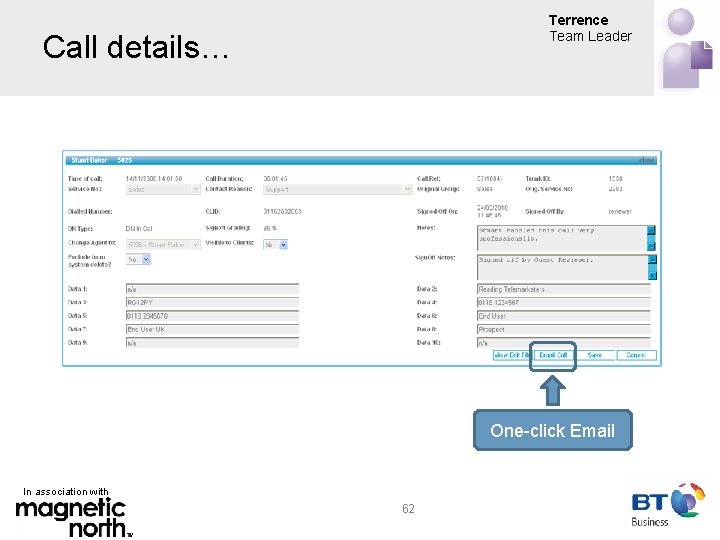Click the Notes scrollbar up arrow

click(651, 230)
